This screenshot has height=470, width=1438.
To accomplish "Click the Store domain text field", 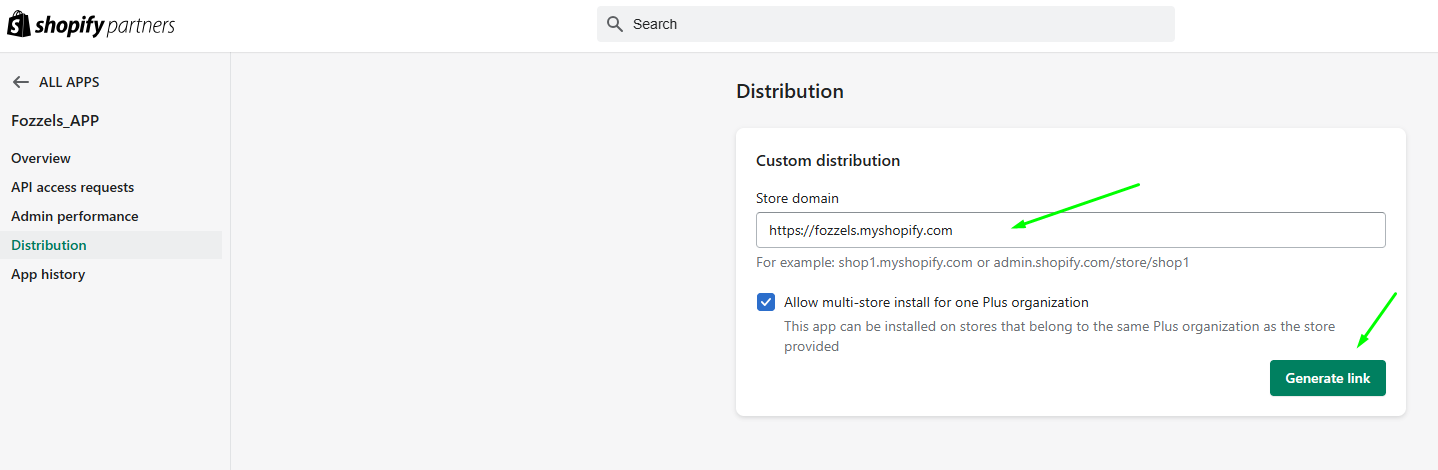I will [x=1070, y=230].
